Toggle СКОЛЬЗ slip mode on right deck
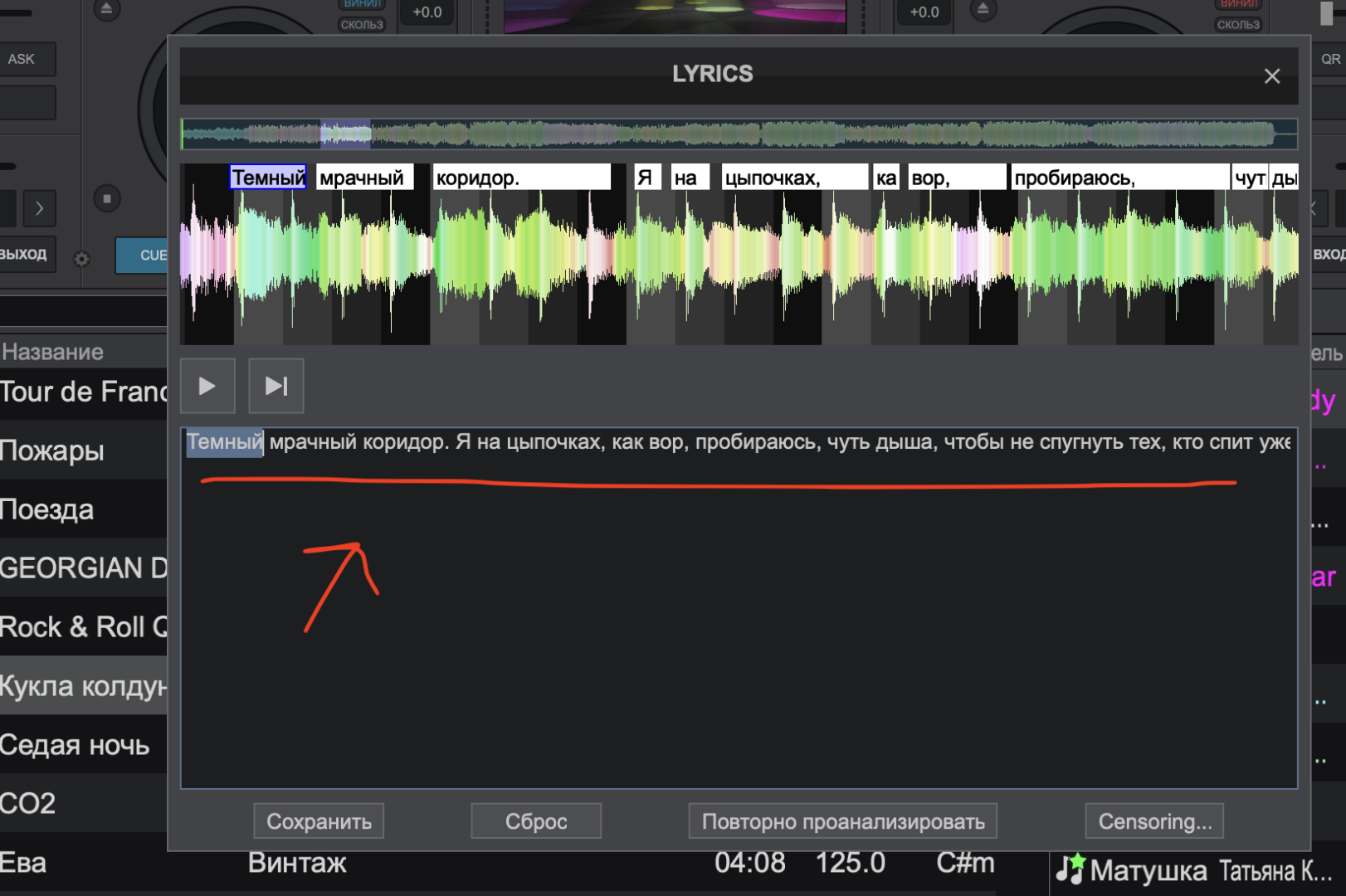Image resolution: width=1346 pixels, height=896 pixels. click(x=1238, y=25)
